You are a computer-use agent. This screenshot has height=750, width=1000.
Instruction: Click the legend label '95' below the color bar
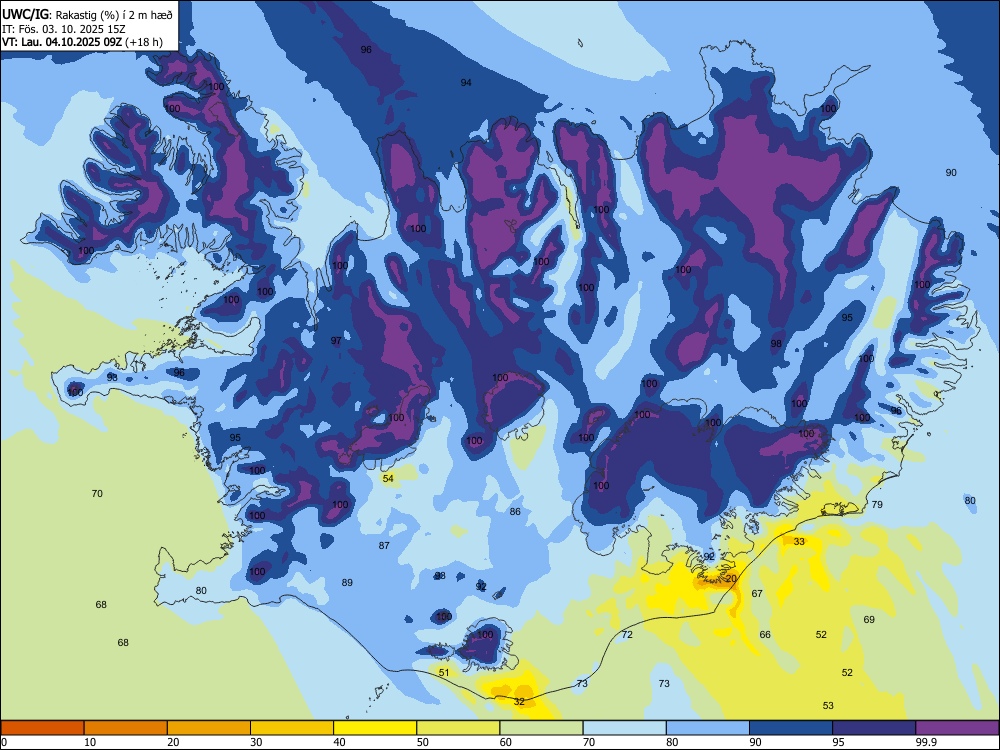tap(839, 742)
